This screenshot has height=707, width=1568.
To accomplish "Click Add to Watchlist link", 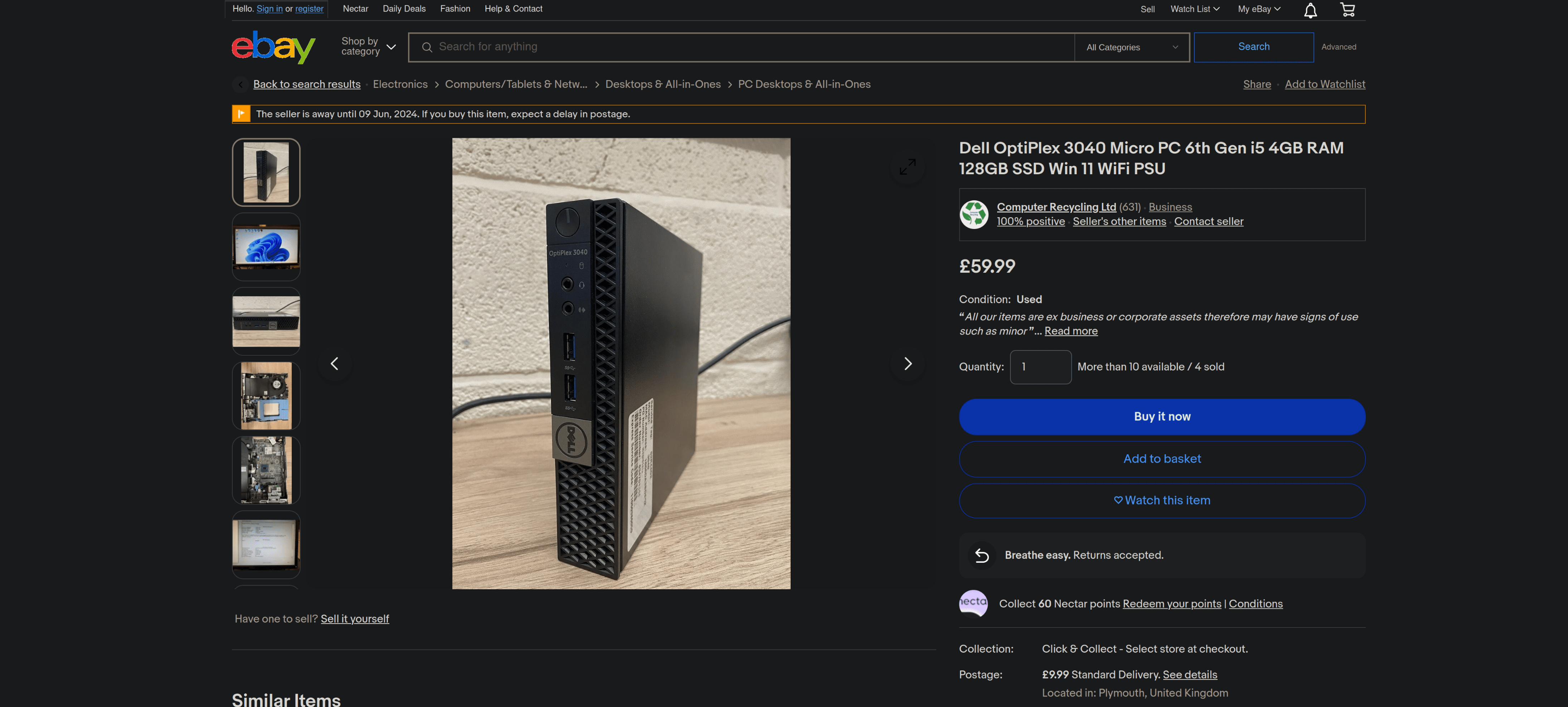I will click(1325, 84).
